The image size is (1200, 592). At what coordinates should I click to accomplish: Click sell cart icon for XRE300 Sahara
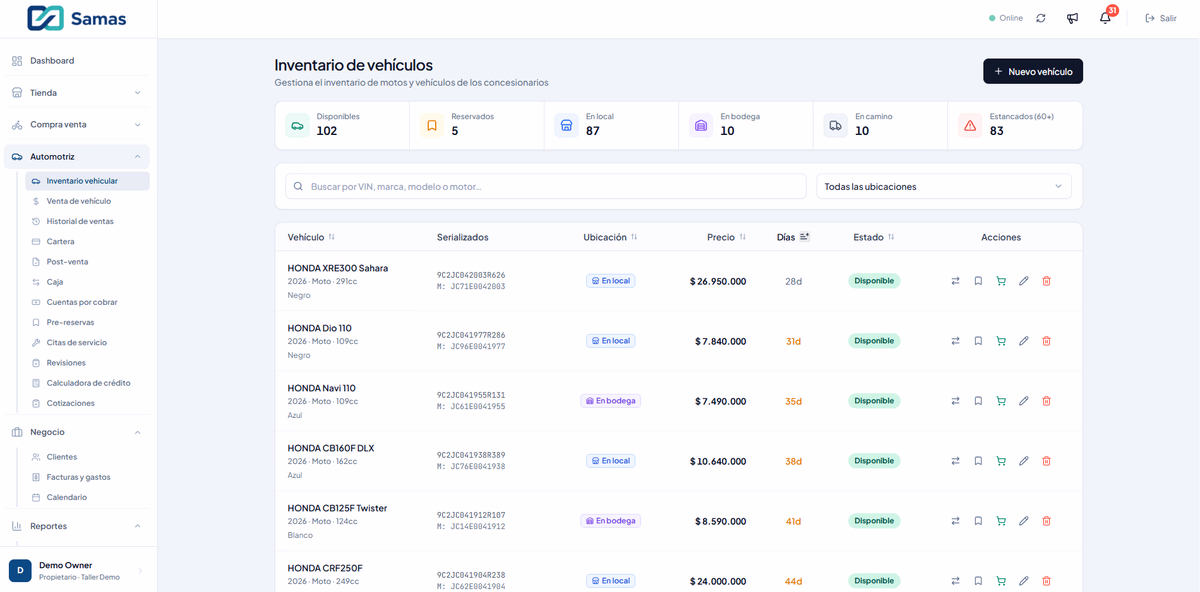1001,281
